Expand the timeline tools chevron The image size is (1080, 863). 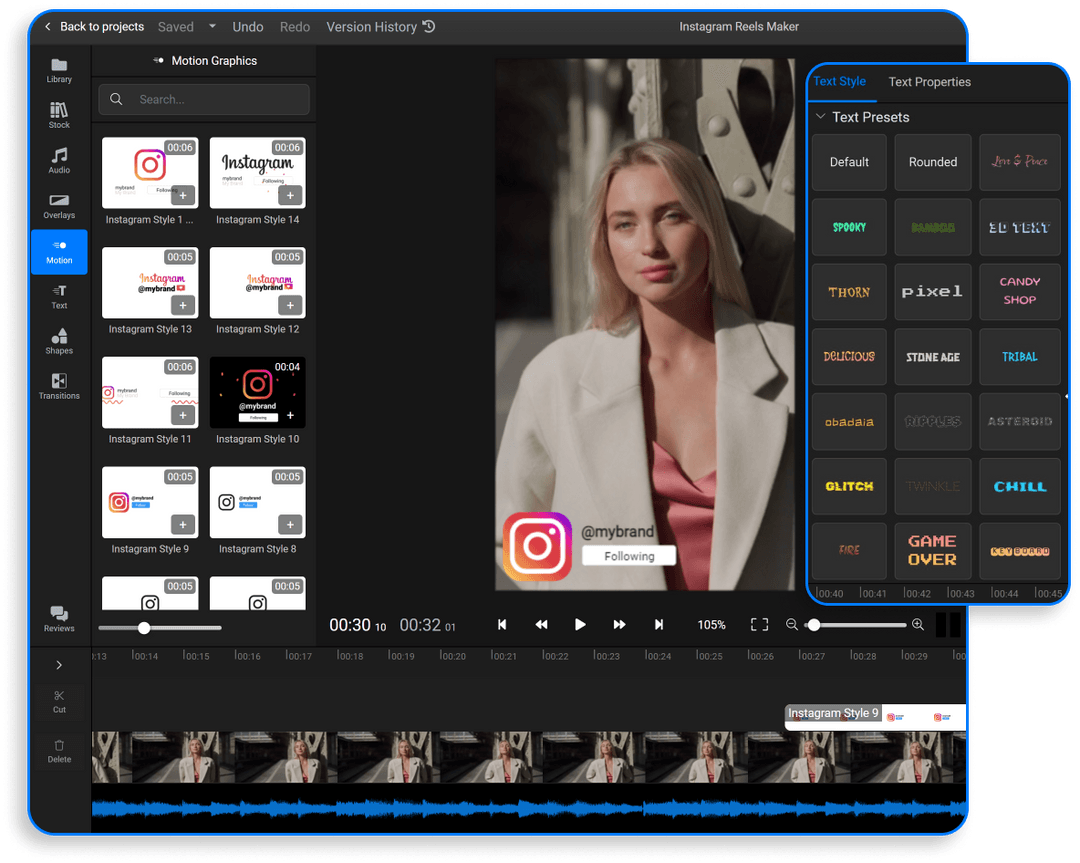(x=59, y=665)
